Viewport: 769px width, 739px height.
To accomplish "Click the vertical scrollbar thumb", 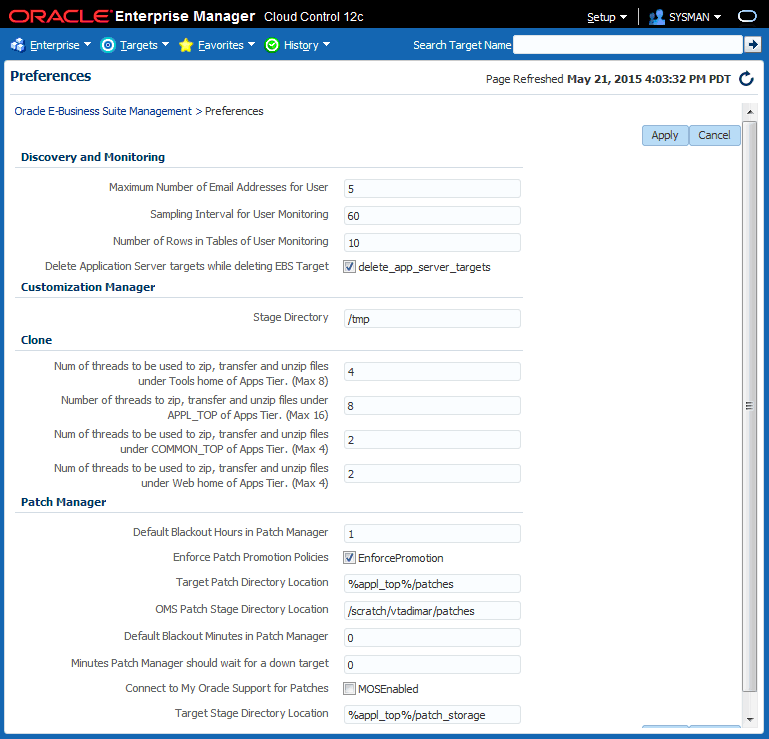I will click(x=749, y=406).
